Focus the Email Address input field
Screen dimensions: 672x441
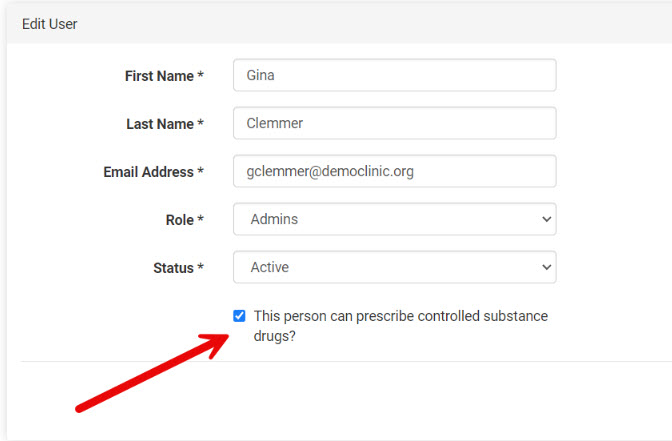click(x=394, y=171)
